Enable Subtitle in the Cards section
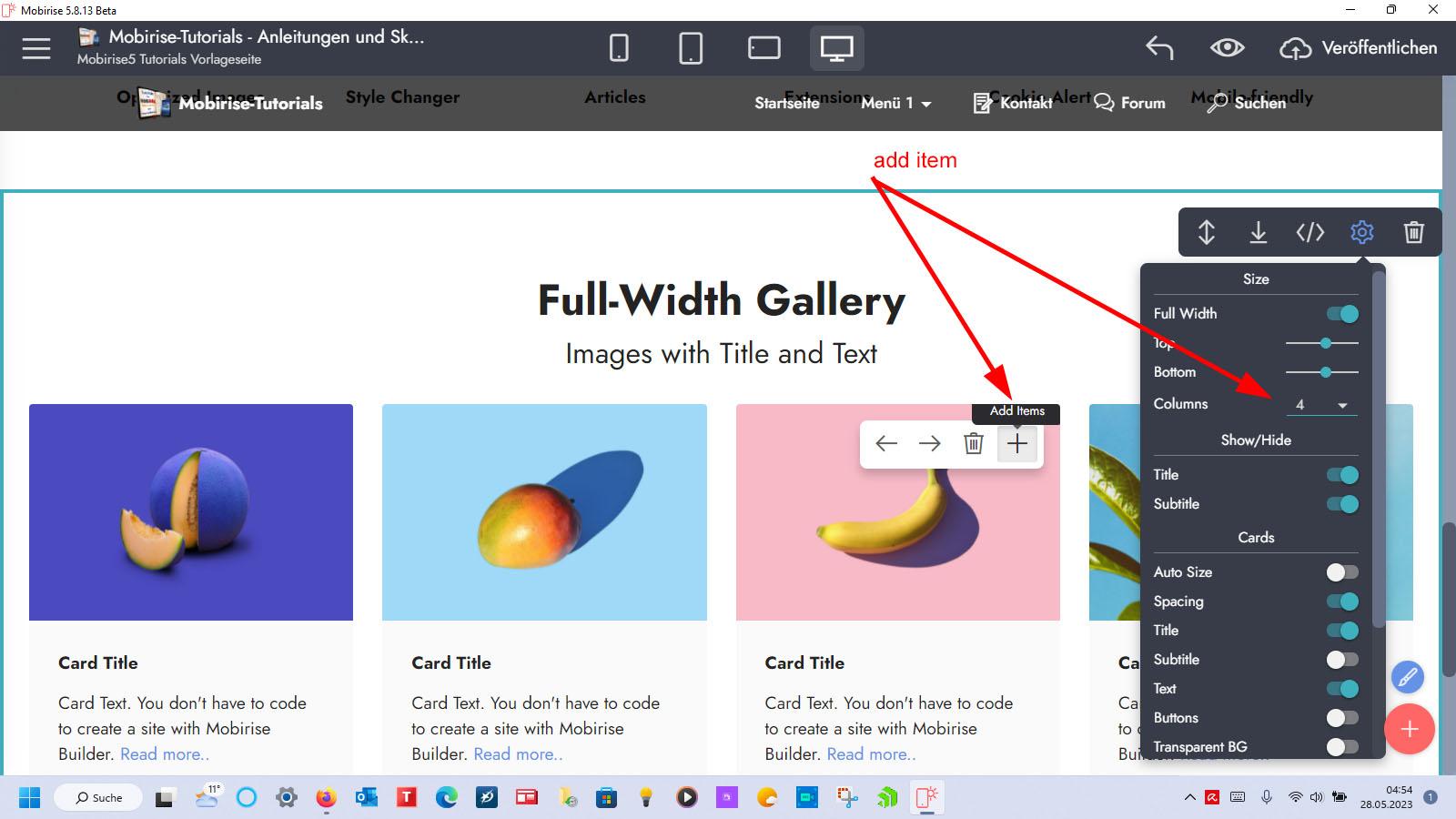 (x=1342, y=660)
